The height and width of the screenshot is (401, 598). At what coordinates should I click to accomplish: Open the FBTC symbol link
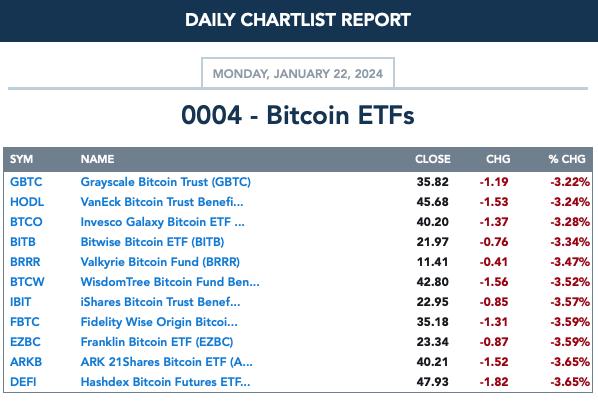[x=24, y=322]
